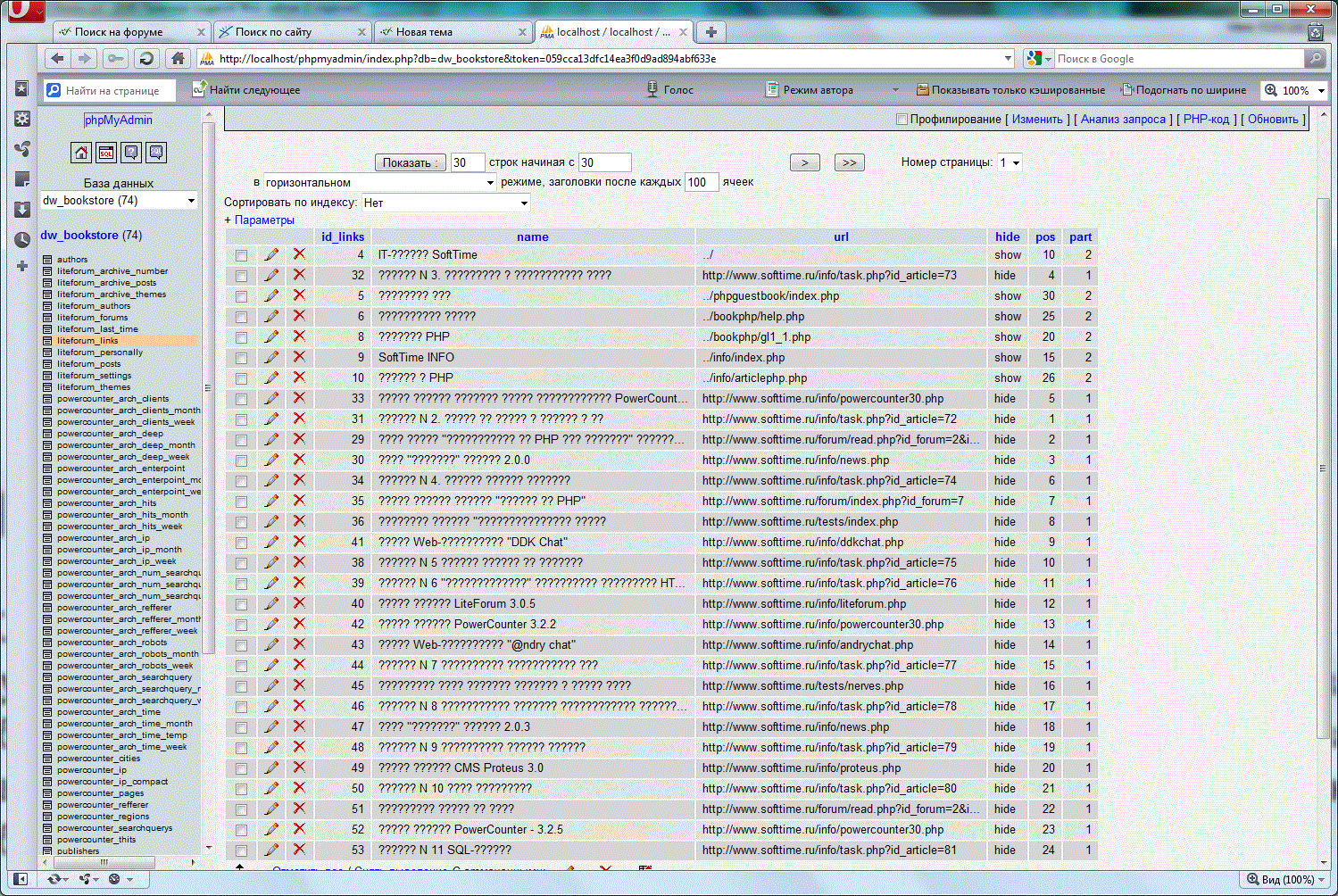Screen dimensions: 1338x896
Task: Open the Google search engine selector
Action: pos(1038,59)
